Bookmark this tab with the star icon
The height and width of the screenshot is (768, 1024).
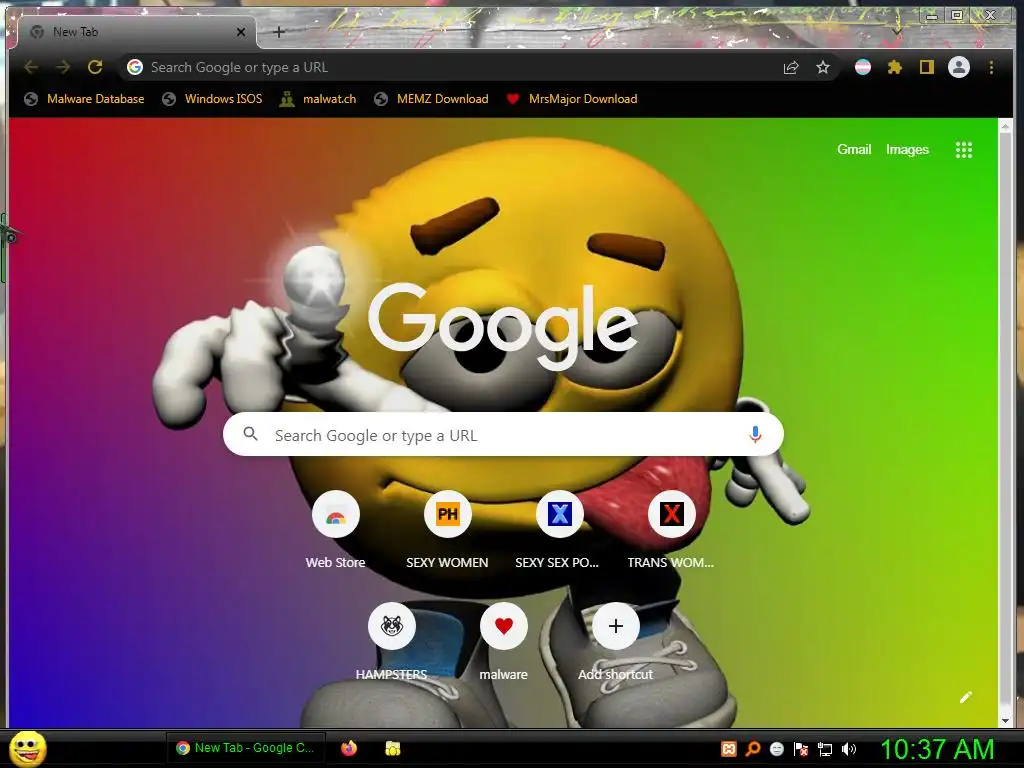point(823,67)
